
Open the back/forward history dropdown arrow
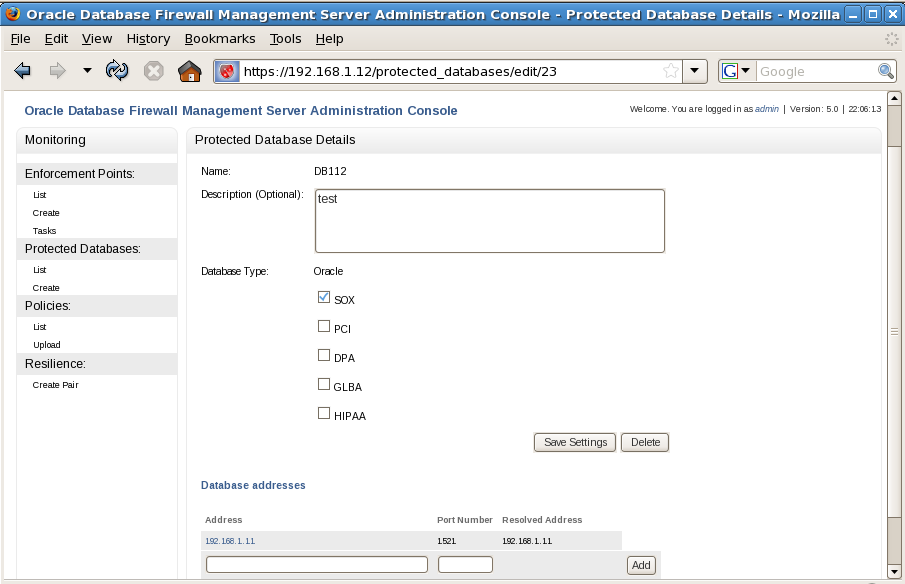pyautogui.click(x=87, y=71)
